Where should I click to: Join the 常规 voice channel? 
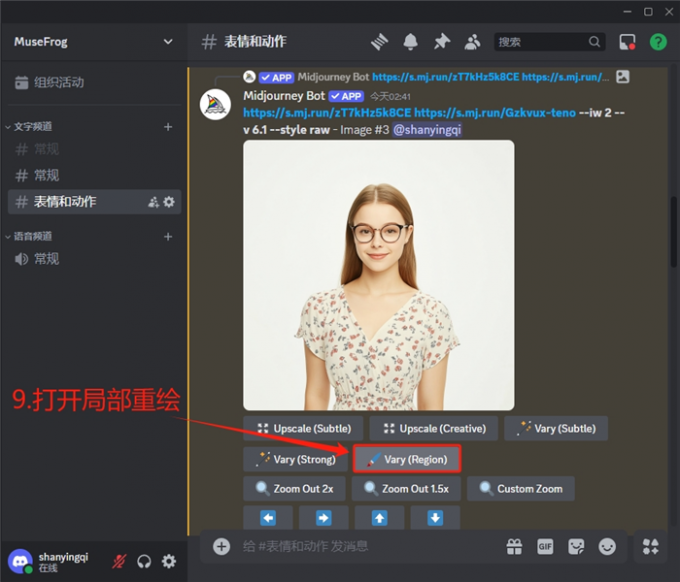[94, 259]
